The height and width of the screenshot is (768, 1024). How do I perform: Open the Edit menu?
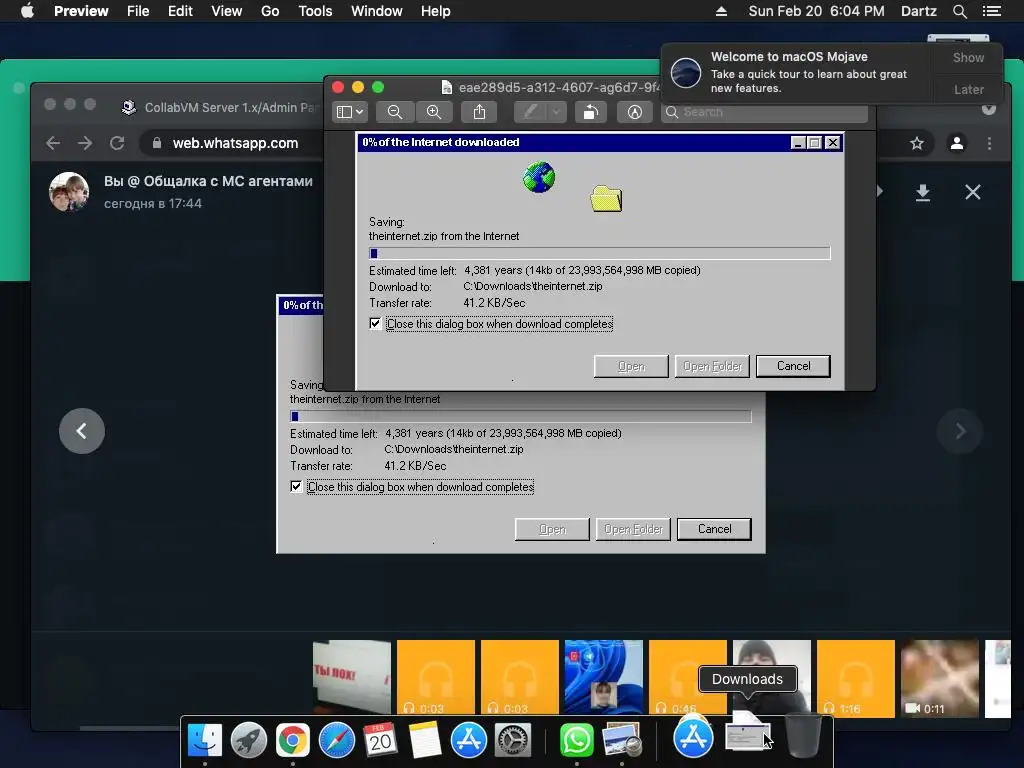click(180, 11)
